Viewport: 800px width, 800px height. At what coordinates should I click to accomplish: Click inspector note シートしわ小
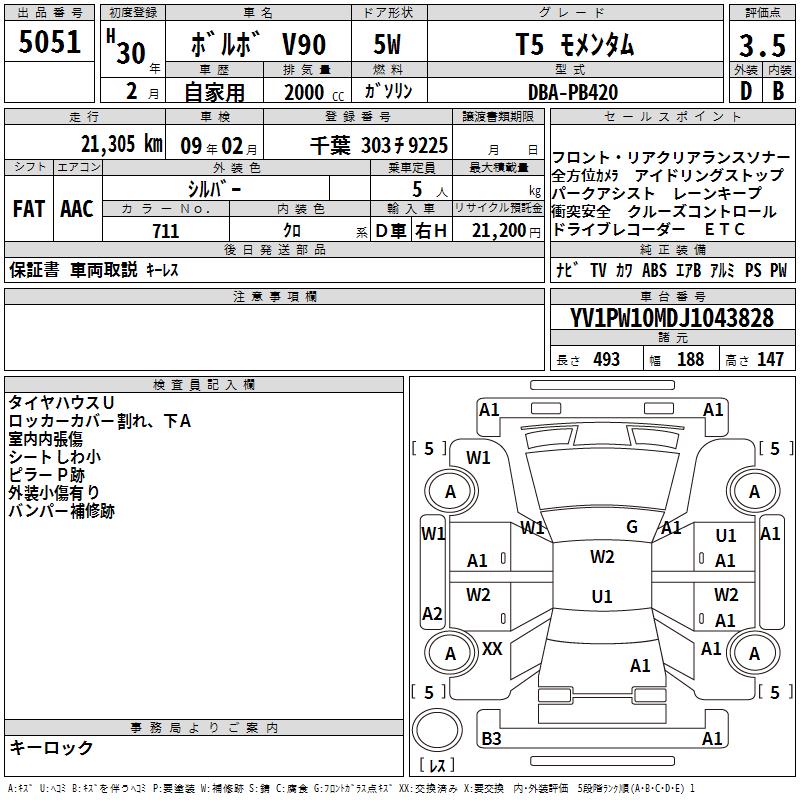(x=55, y=457)
